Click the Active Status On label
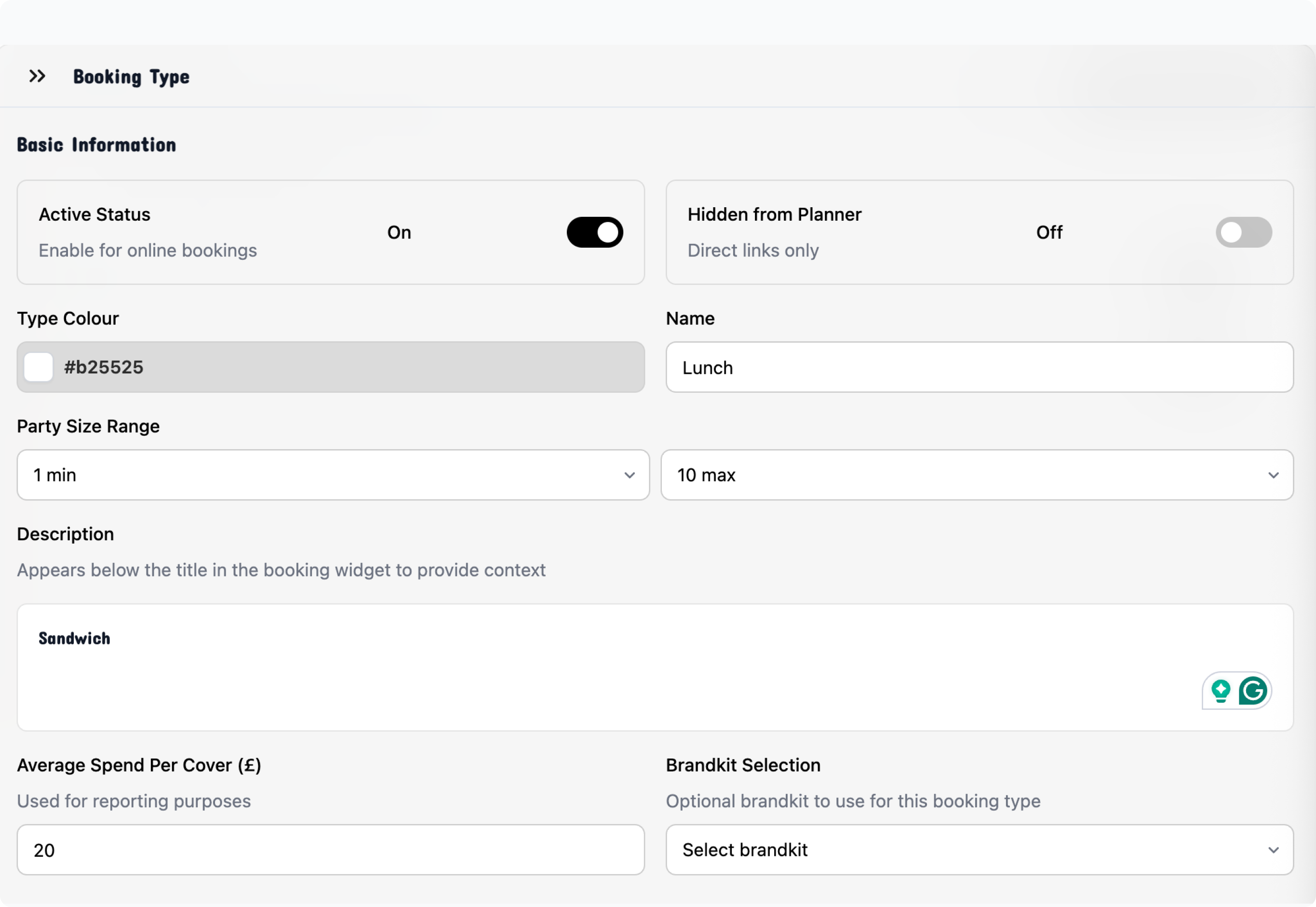Screen dimensions: 1316x907 (399, 232)
